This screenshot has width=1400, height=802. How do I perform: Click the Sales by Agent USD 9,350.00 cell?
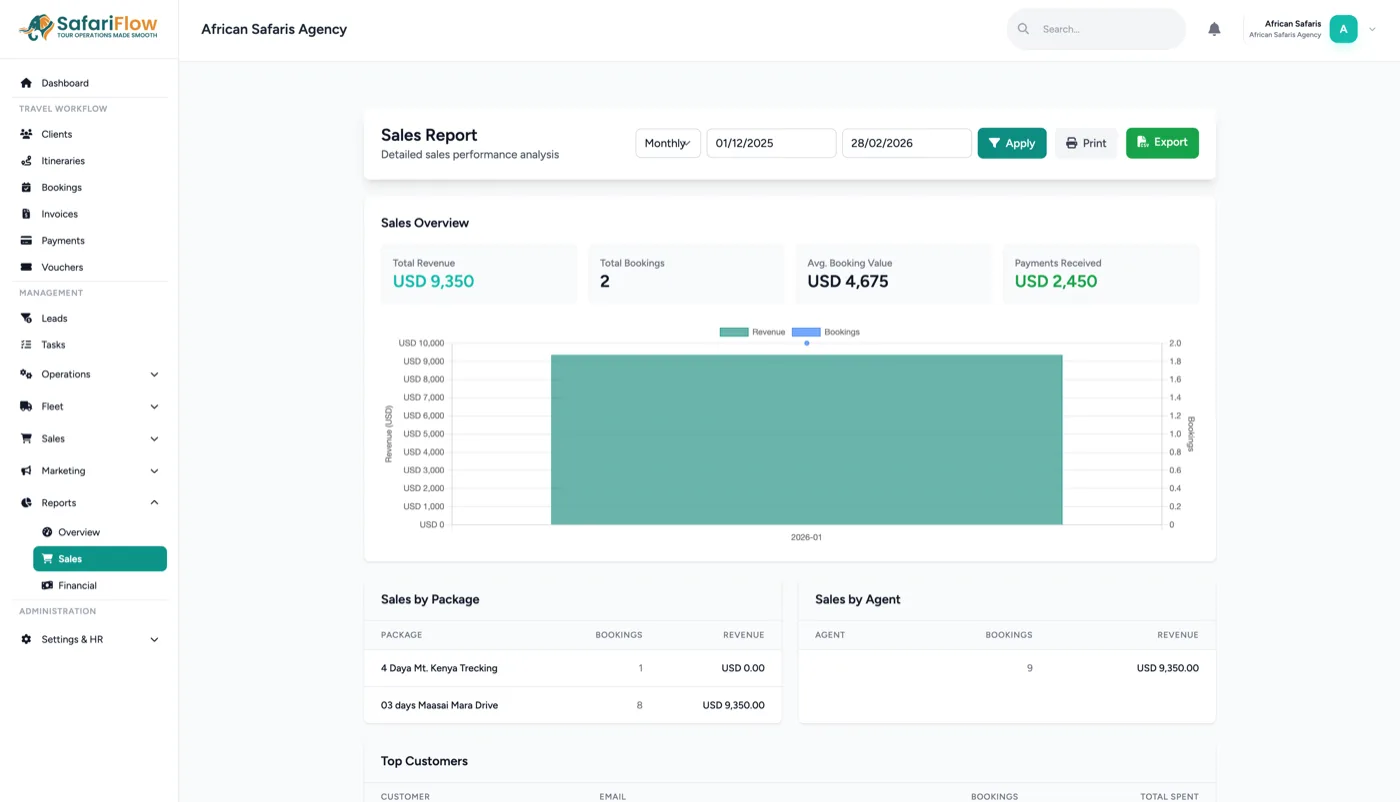pyautogui.click(x=1167, y=668)
